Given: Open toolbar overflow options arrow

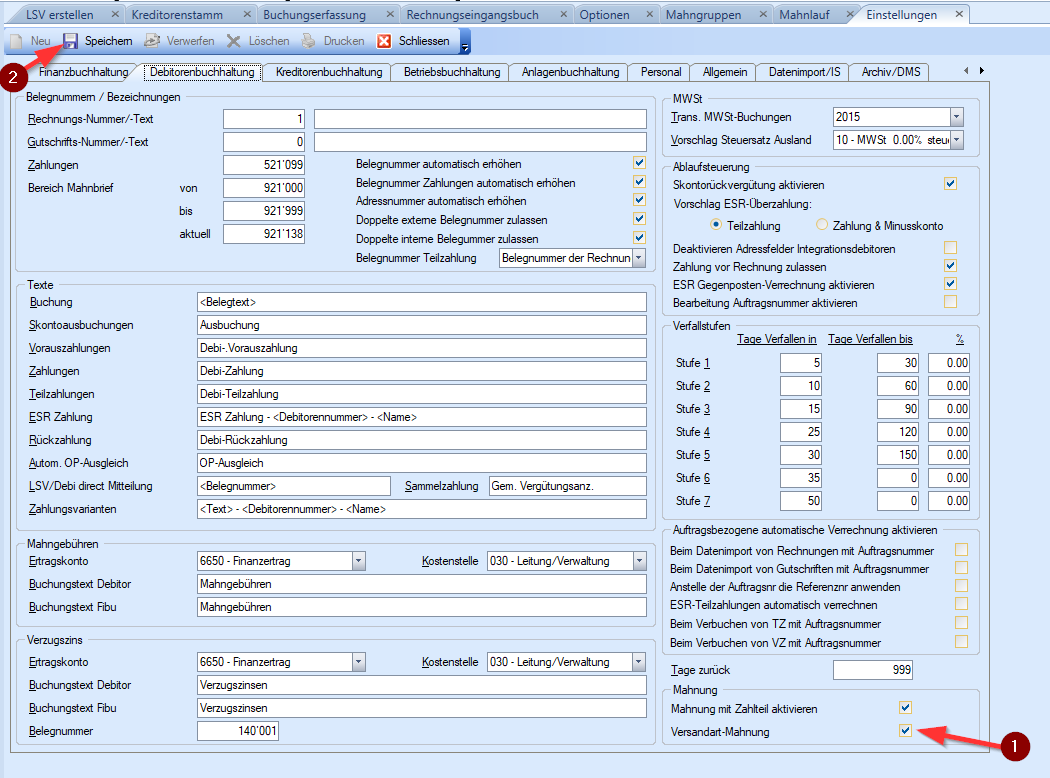Looking at the screenshot, I should 465,43.
